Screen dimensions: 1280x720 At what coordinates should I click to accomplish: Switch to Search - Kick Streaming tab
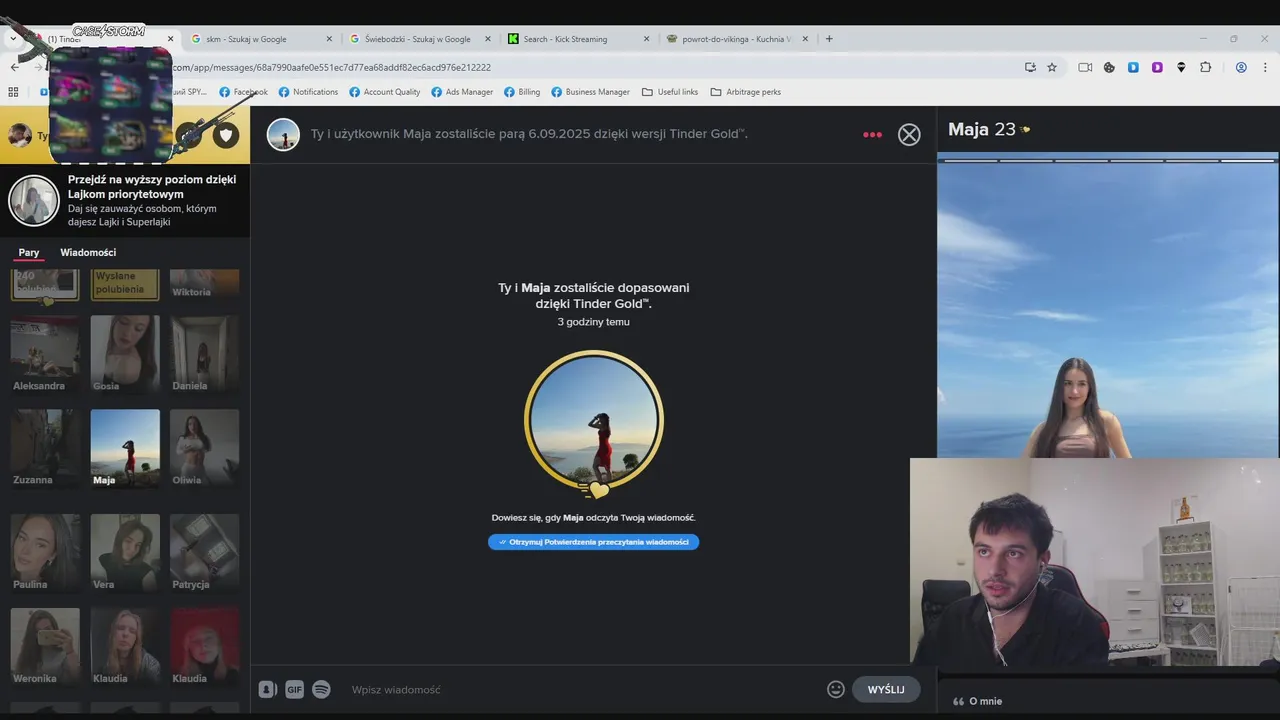point(577,39)
